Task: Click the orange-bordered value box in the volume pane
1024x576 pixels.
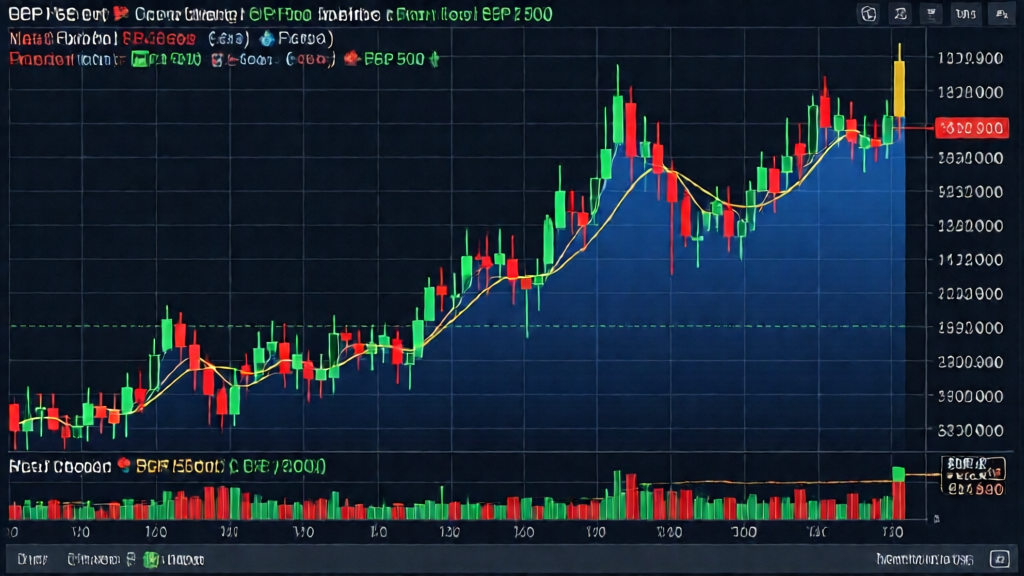Action: click(973, 475)
